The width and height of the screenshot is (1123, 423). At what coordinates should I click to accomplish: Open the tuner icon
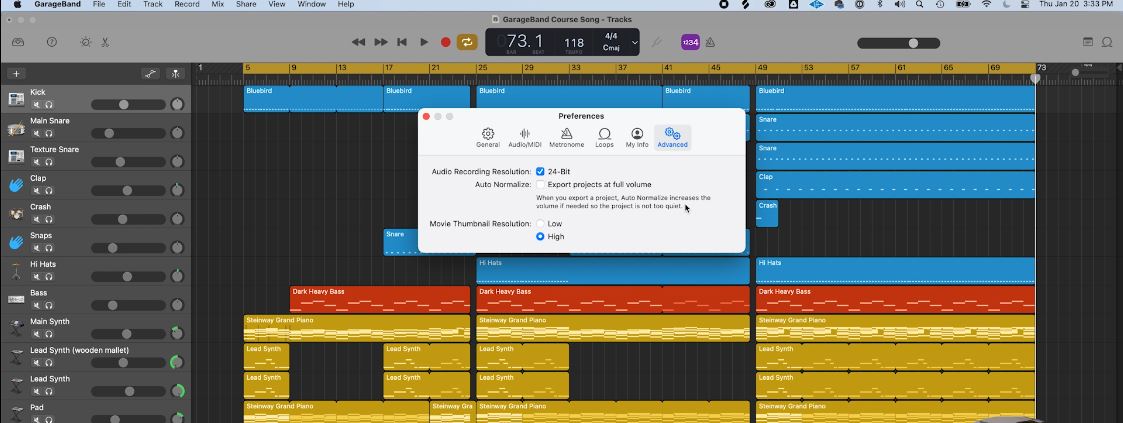pyautogui.click(x=657, y=42)
